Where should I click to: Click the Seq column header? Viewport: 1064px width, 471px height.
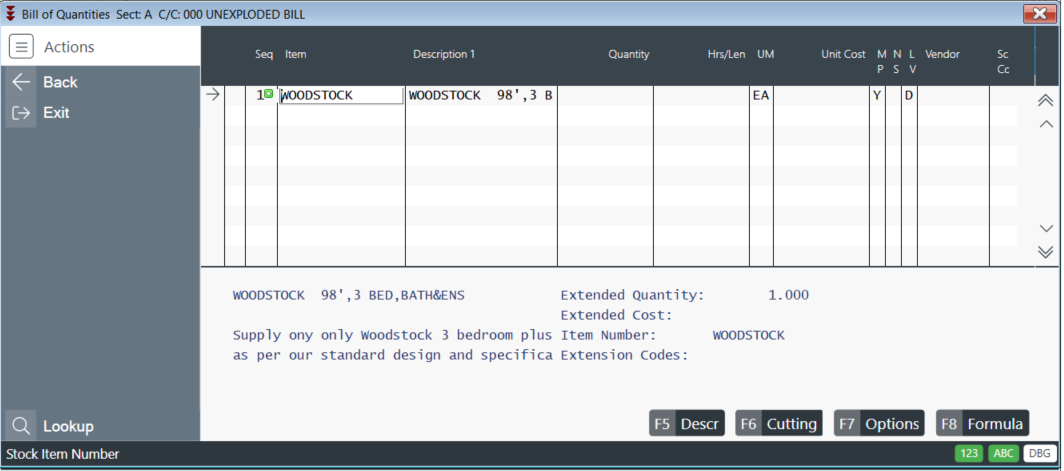coord(264,54)
